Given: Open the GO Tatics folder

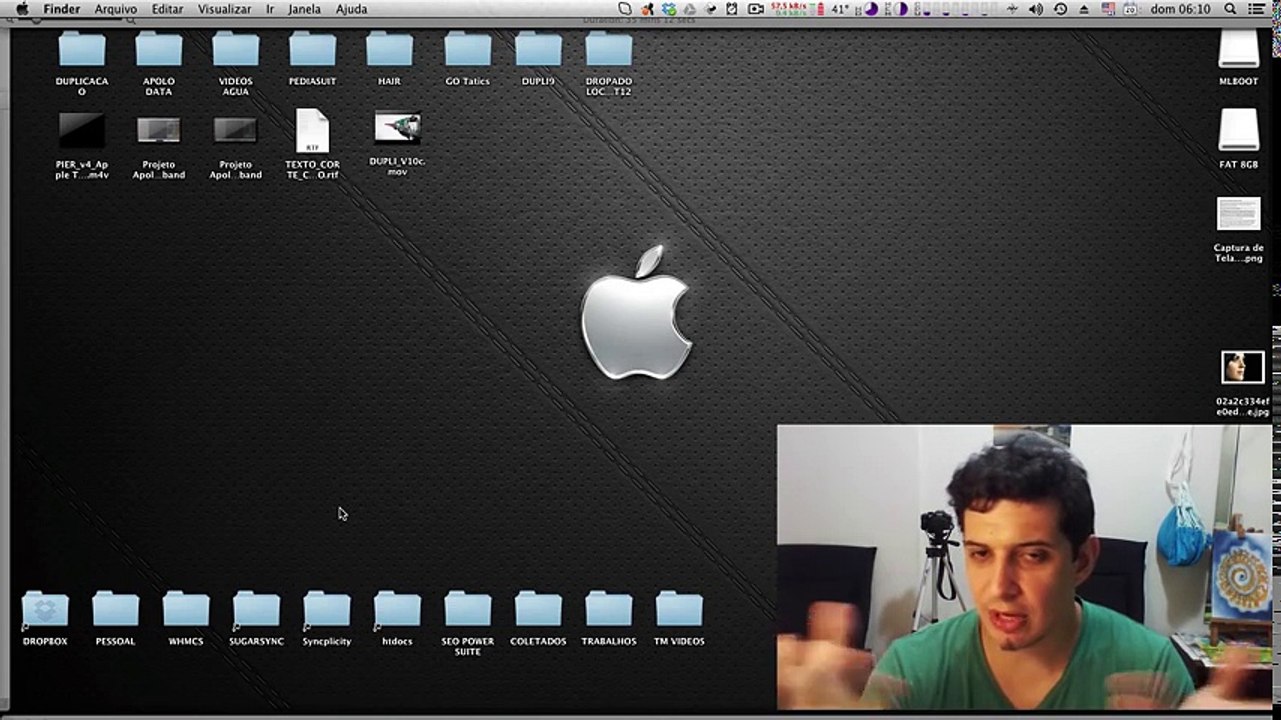Looking at the screenshot, I should (x=467, y=49).
